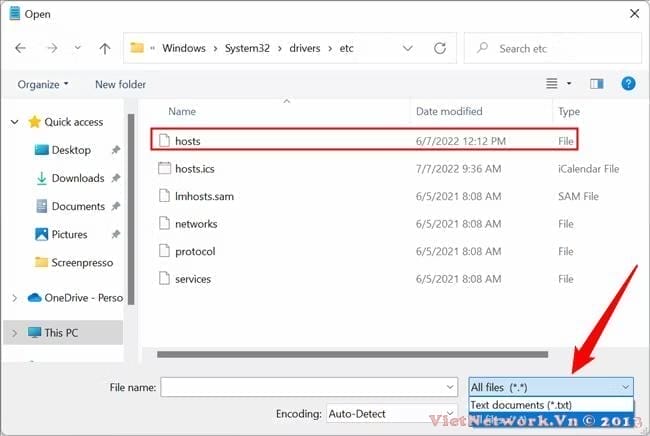
Task: Click the Up one level arrow
Action: (105, 48)
